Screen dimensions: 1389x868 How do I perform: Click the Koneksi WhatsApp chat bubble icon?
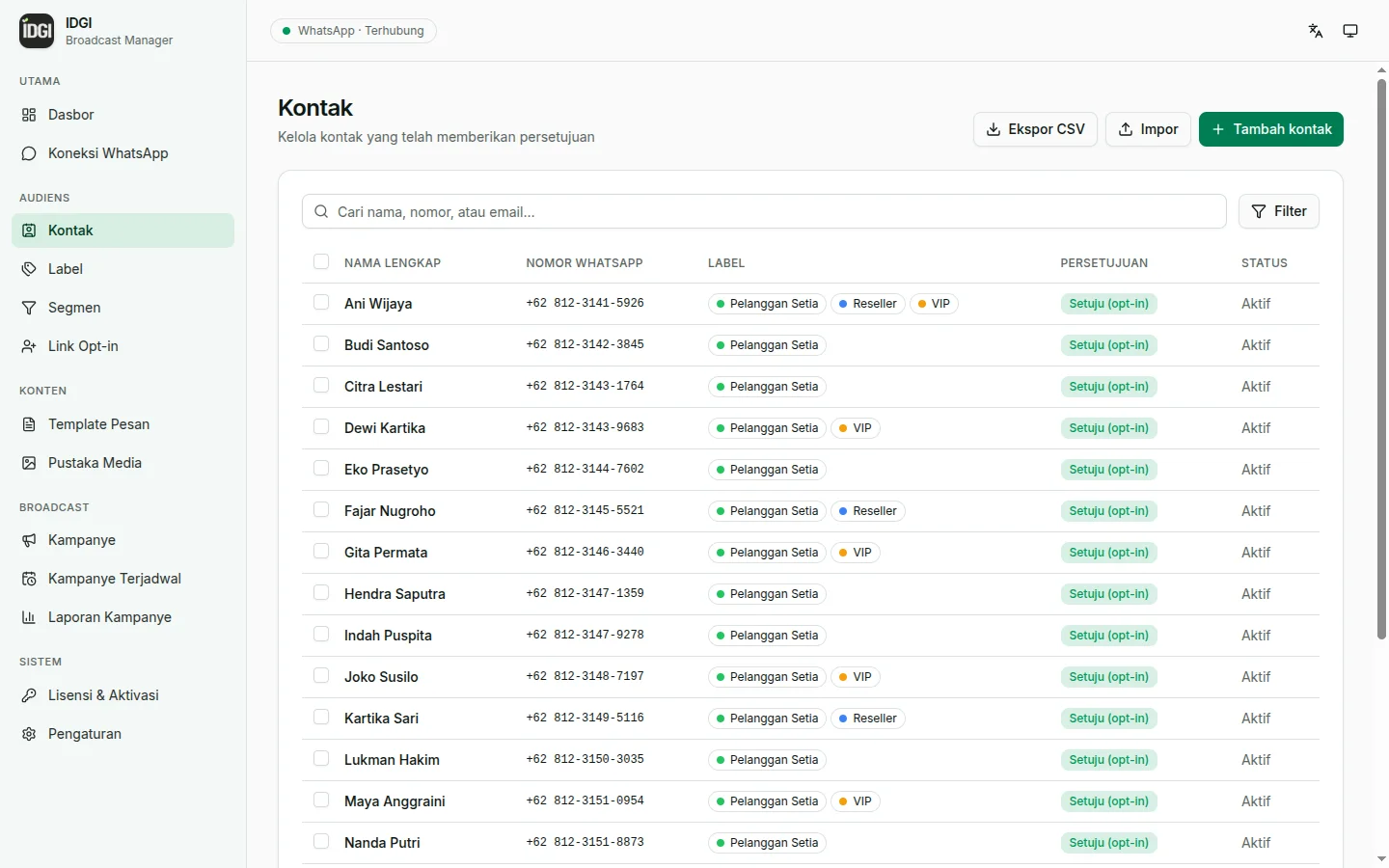[x=29, y=153]
